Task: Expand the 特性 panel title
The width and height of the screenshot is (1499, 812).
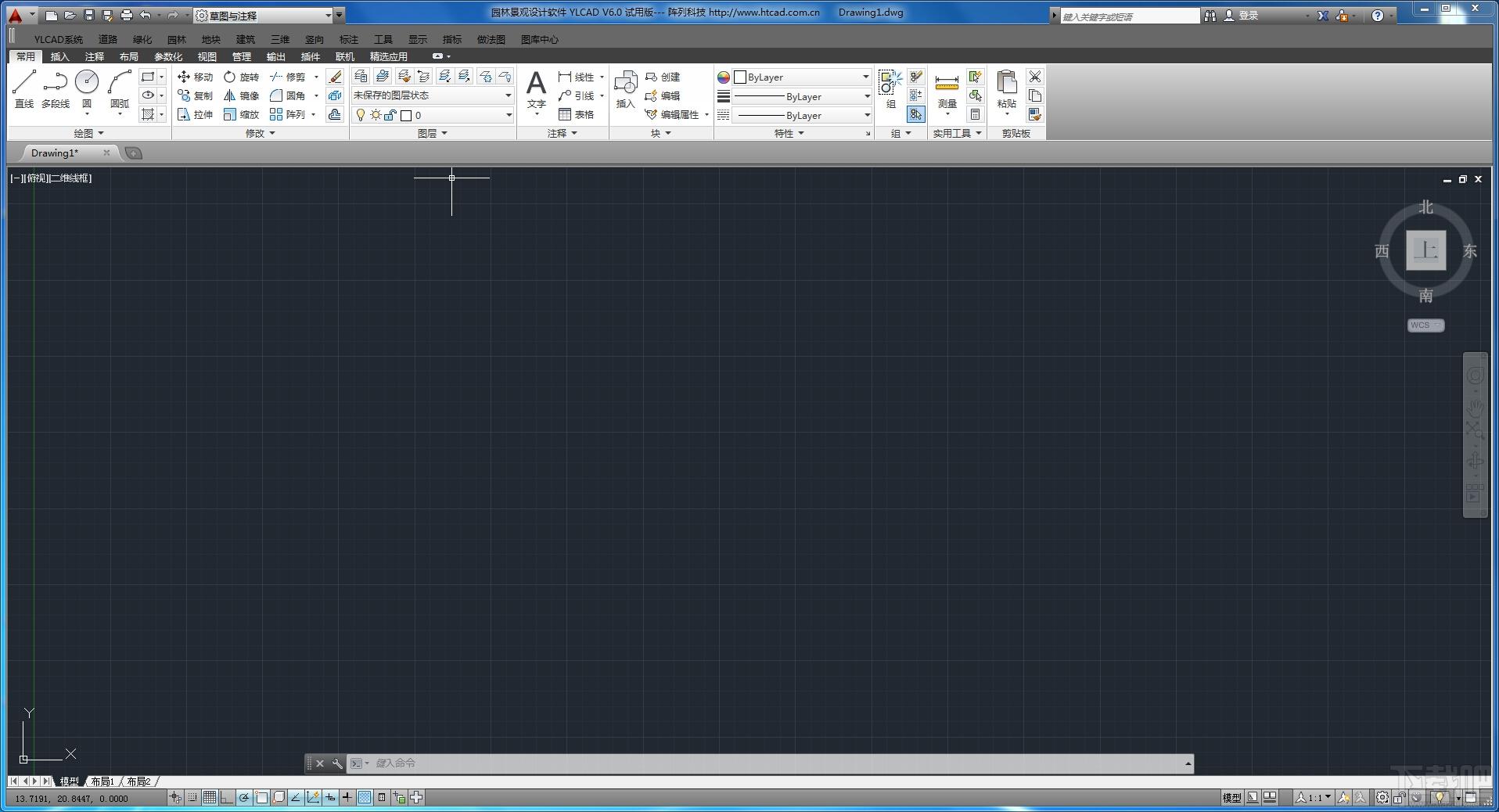Action: tap(789, 133)
